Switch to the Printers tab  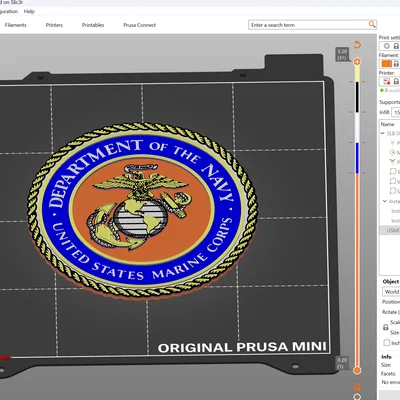pyautogui.click(x=54, y=25)
